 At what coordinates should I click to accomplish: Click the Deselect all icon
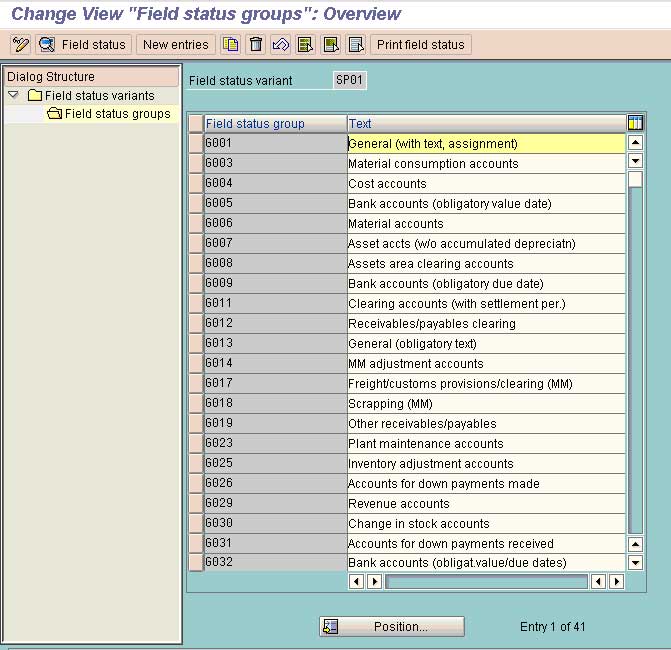tap(356, 45)
